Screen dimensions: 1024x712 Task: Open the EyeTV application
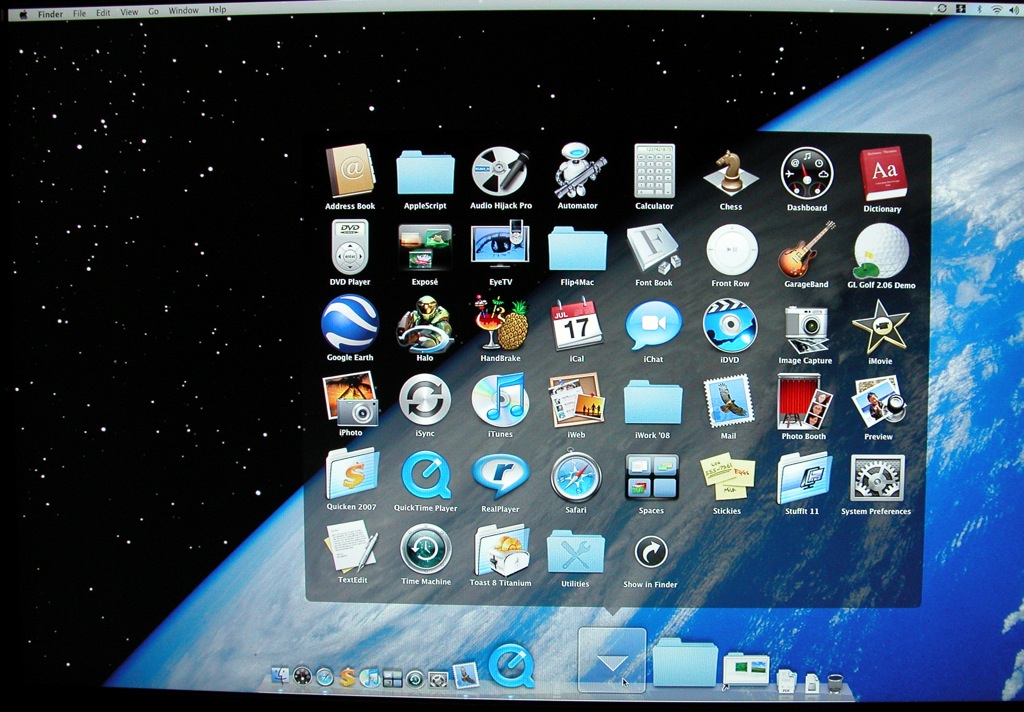501,246
